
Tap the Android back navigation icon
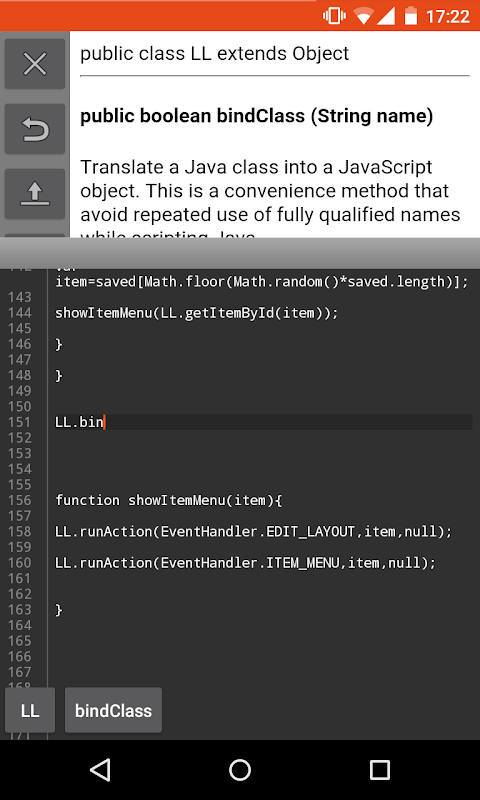[x=100, y=769]
